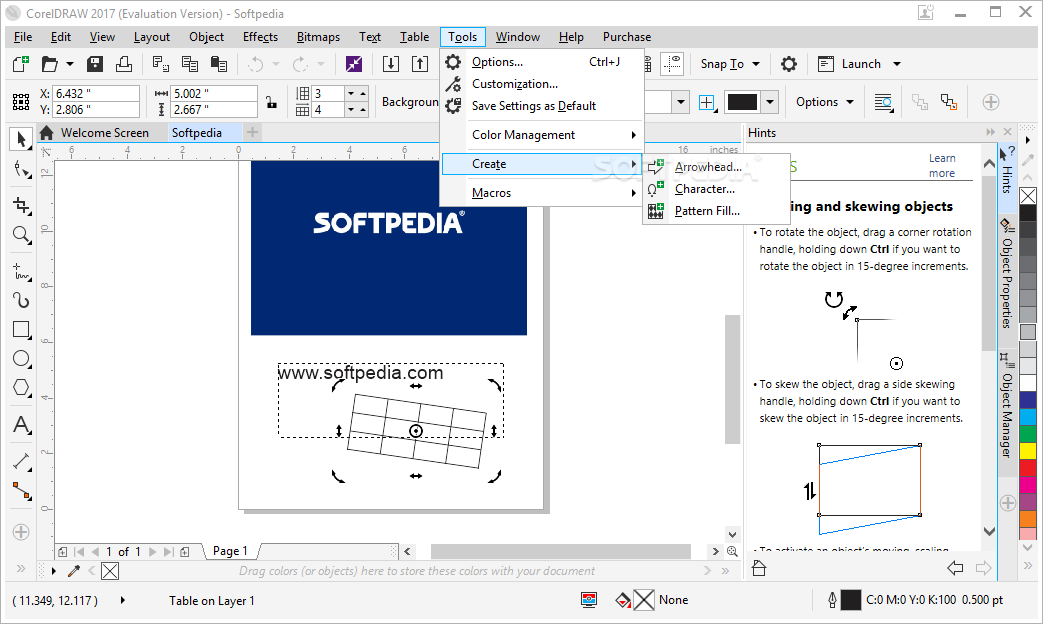This screenshot has height=624, width=1043.
Task: Expand the Snap To dropdown
Action: [756, 64]
